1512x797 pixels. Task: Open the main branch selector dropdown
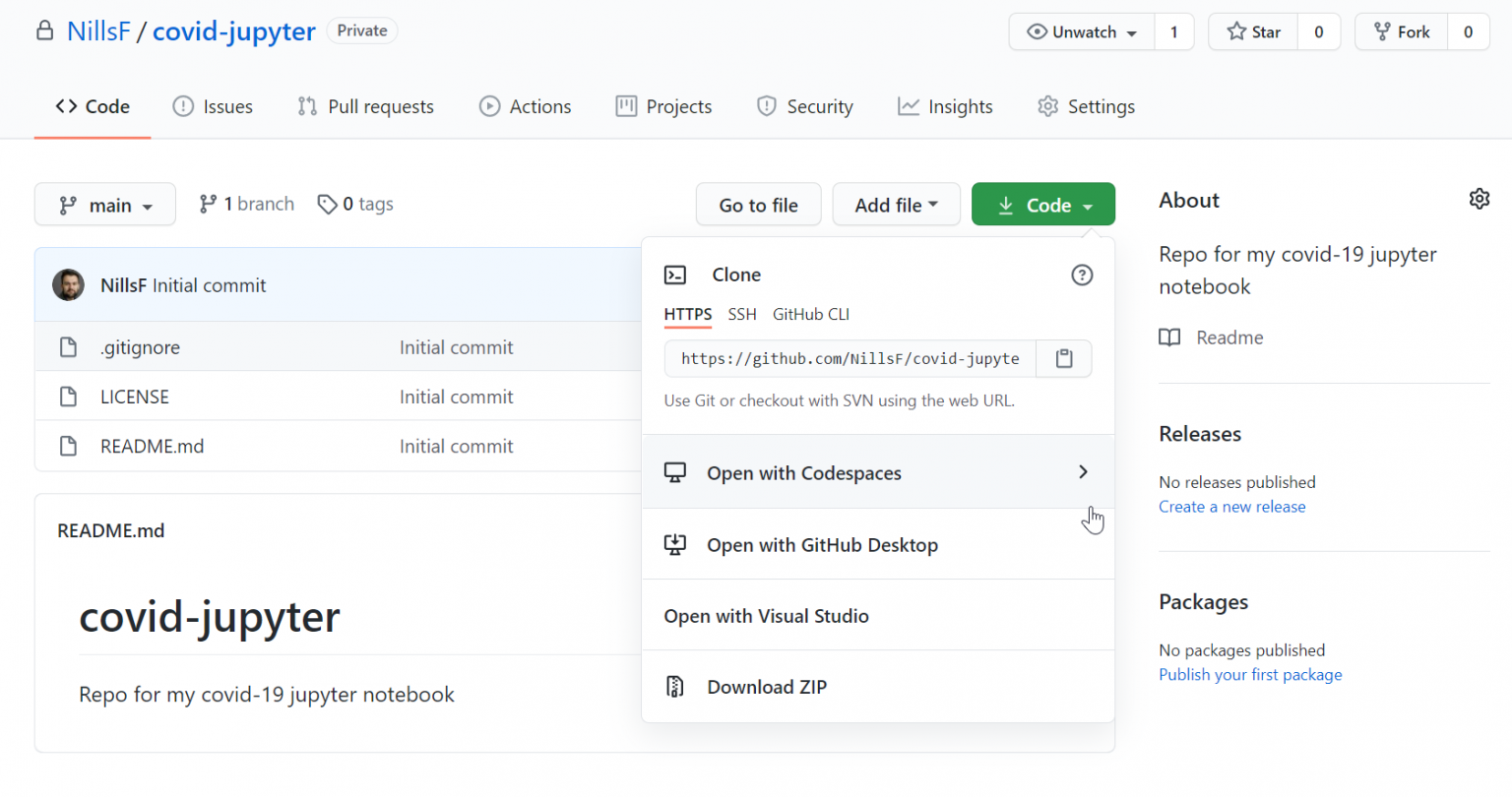coord(105,205)
